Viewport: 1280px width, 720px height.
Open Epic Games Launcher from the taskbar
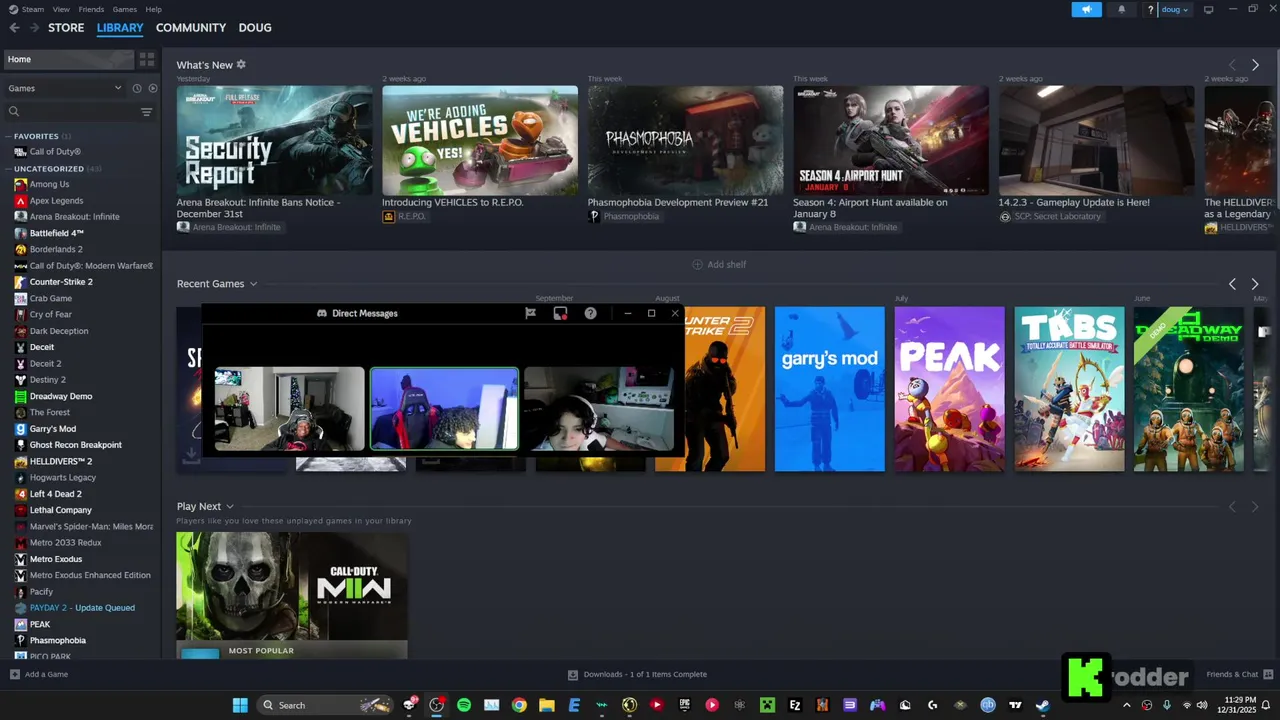685,705
